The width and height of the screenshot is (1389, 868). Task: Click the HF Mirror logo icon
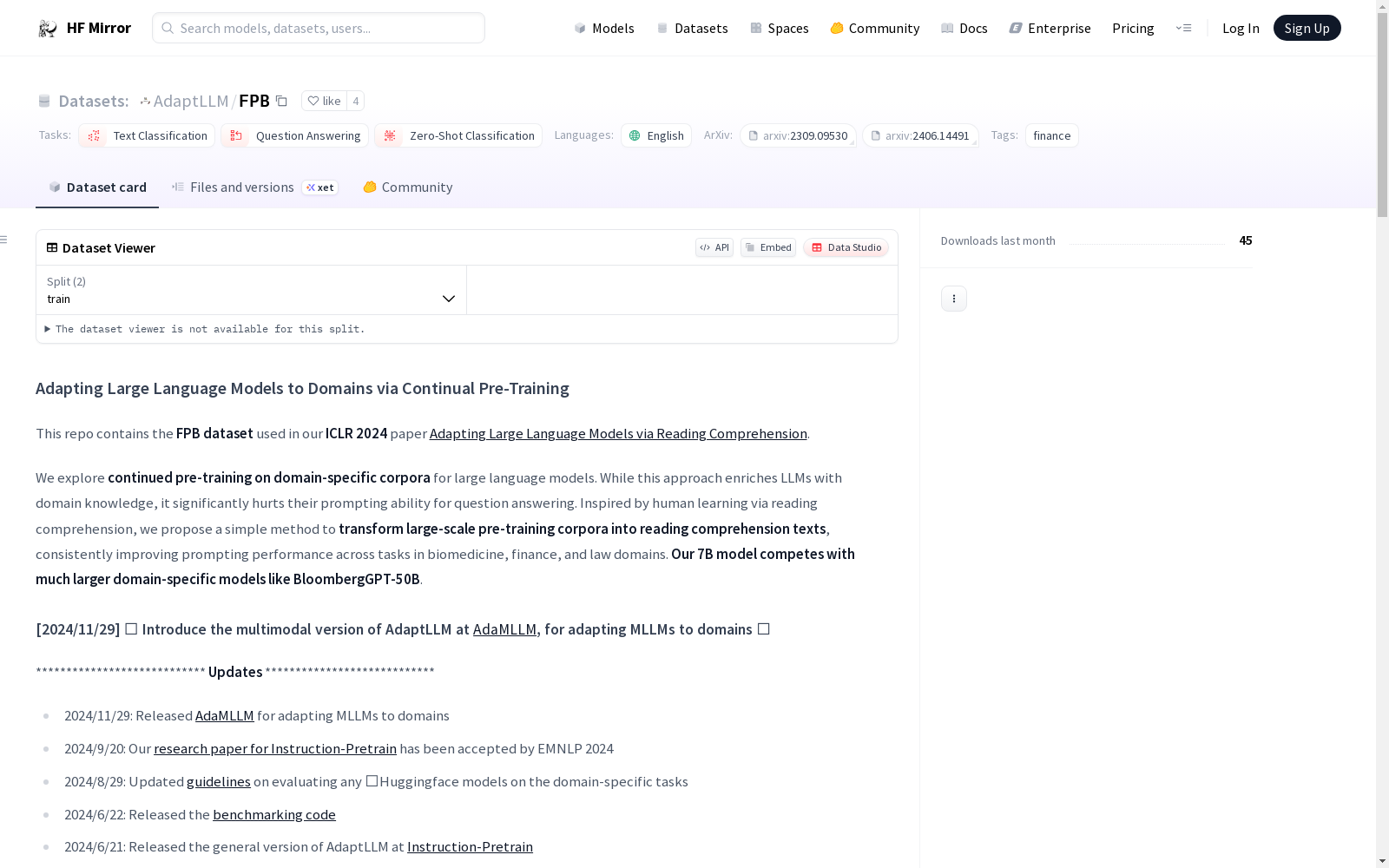tap(48, 29)
